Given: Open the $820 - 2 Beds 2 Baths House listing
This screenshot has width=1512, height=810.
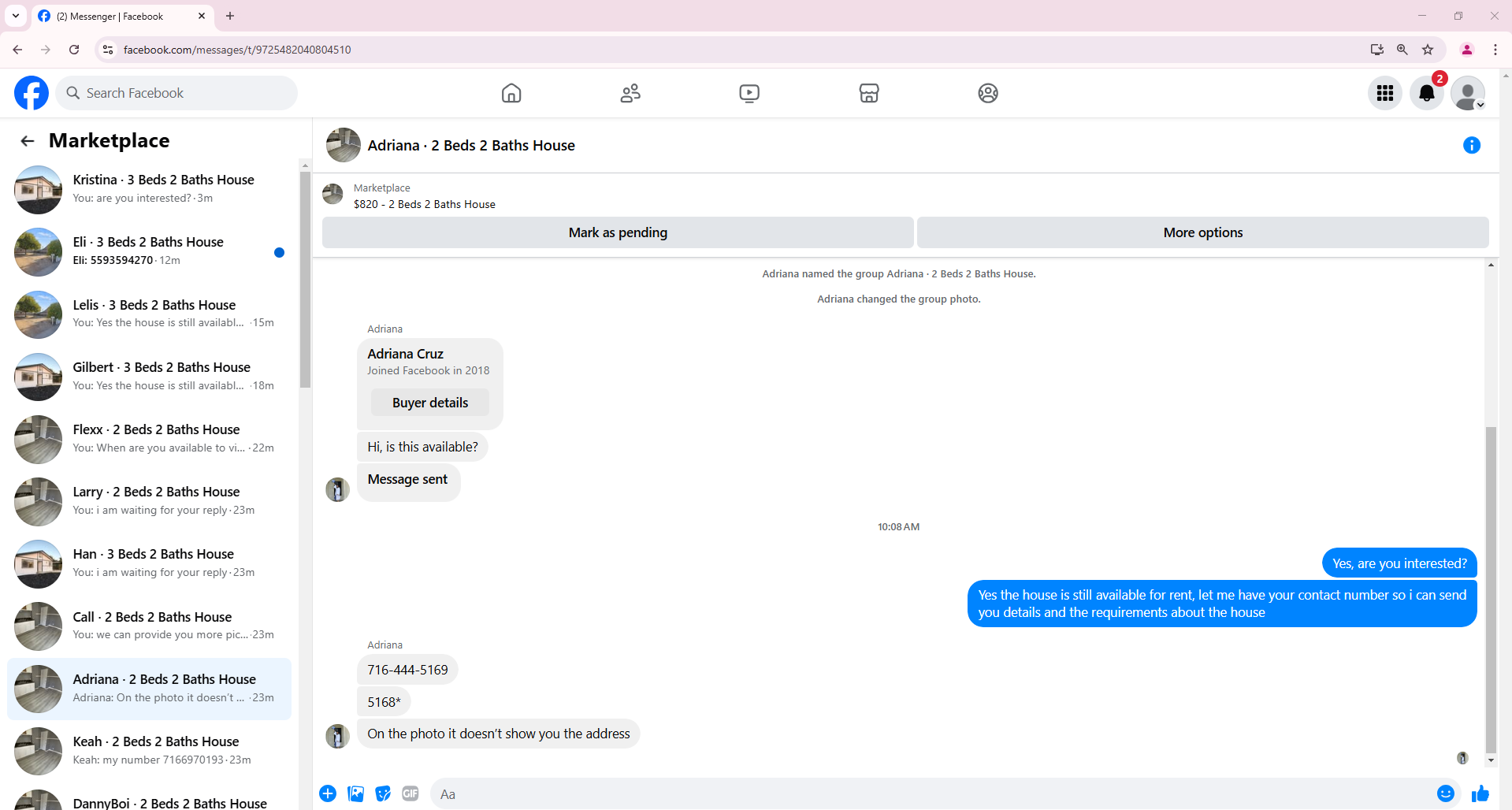Looking at the screenshot, I should pos(425,204).
